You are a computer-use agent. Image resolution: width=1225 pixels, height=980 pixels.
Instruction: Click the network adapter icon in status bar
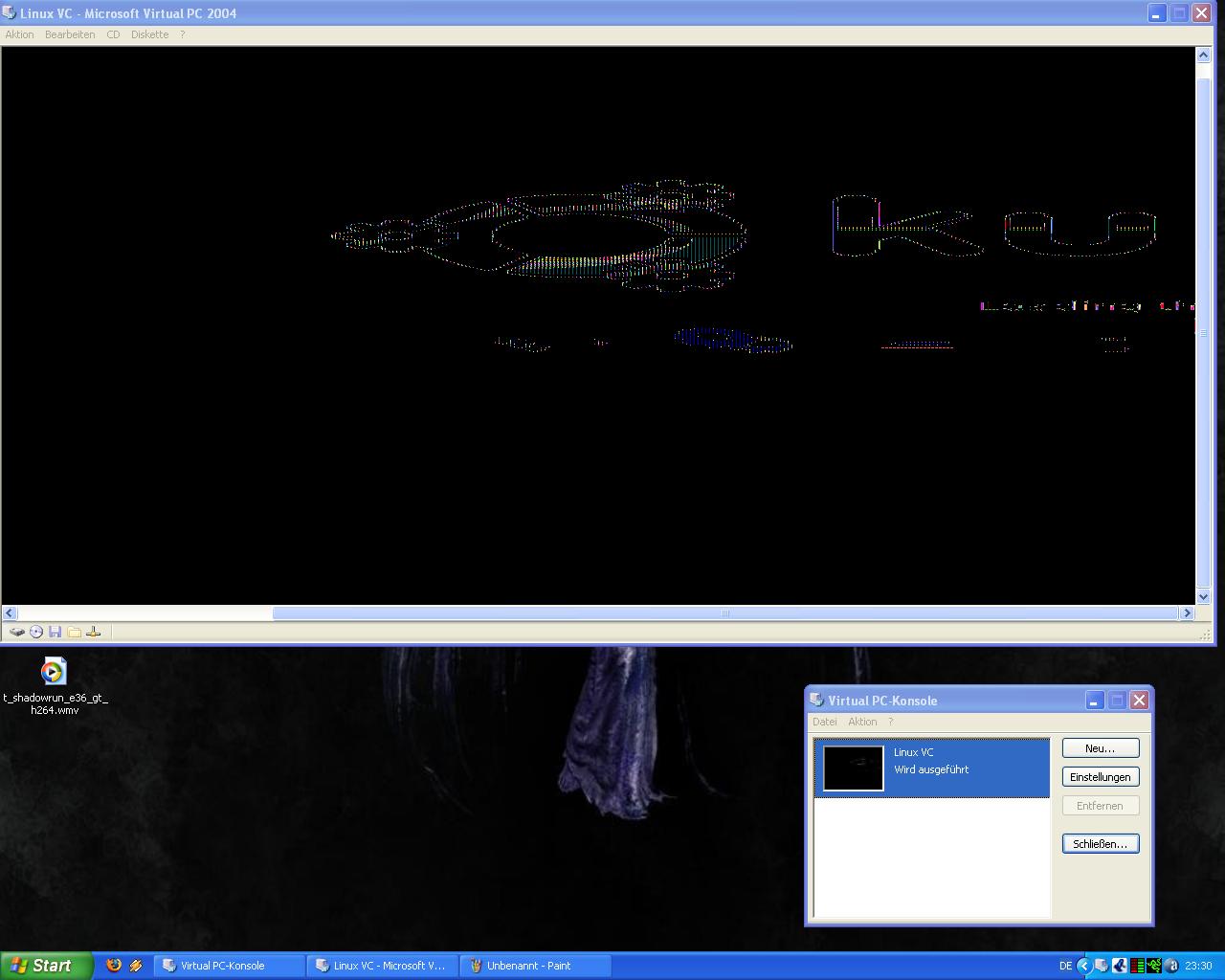(x=94, y=632)
